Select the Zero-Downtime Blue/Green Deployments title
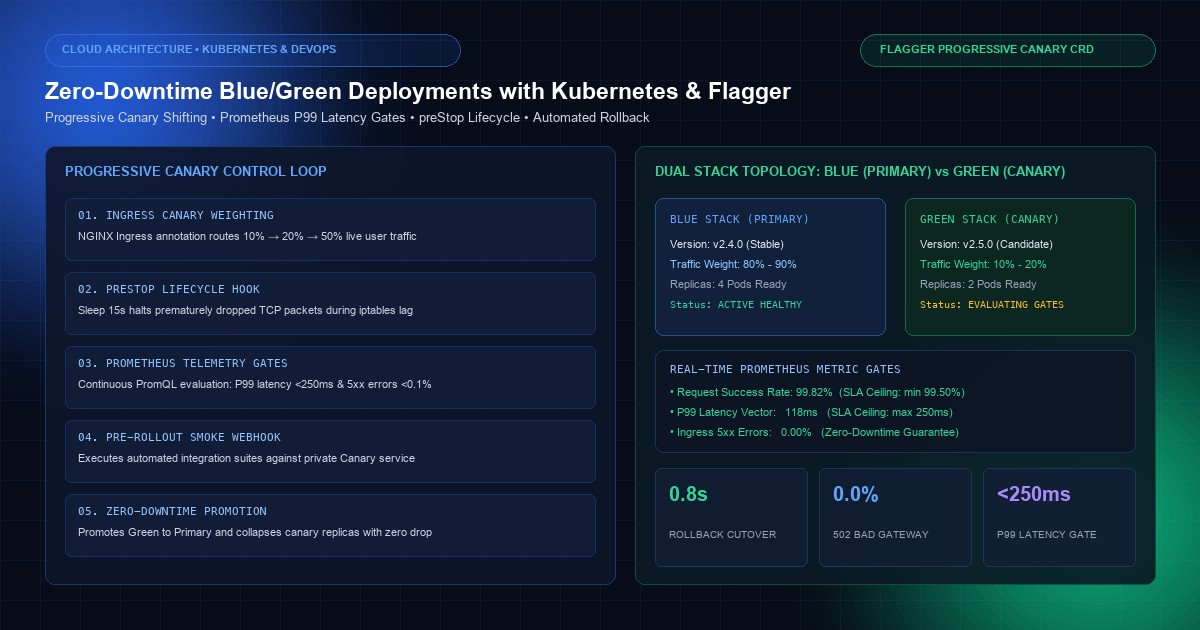Viewport: 1200px width, 630px height. point(418,92)
